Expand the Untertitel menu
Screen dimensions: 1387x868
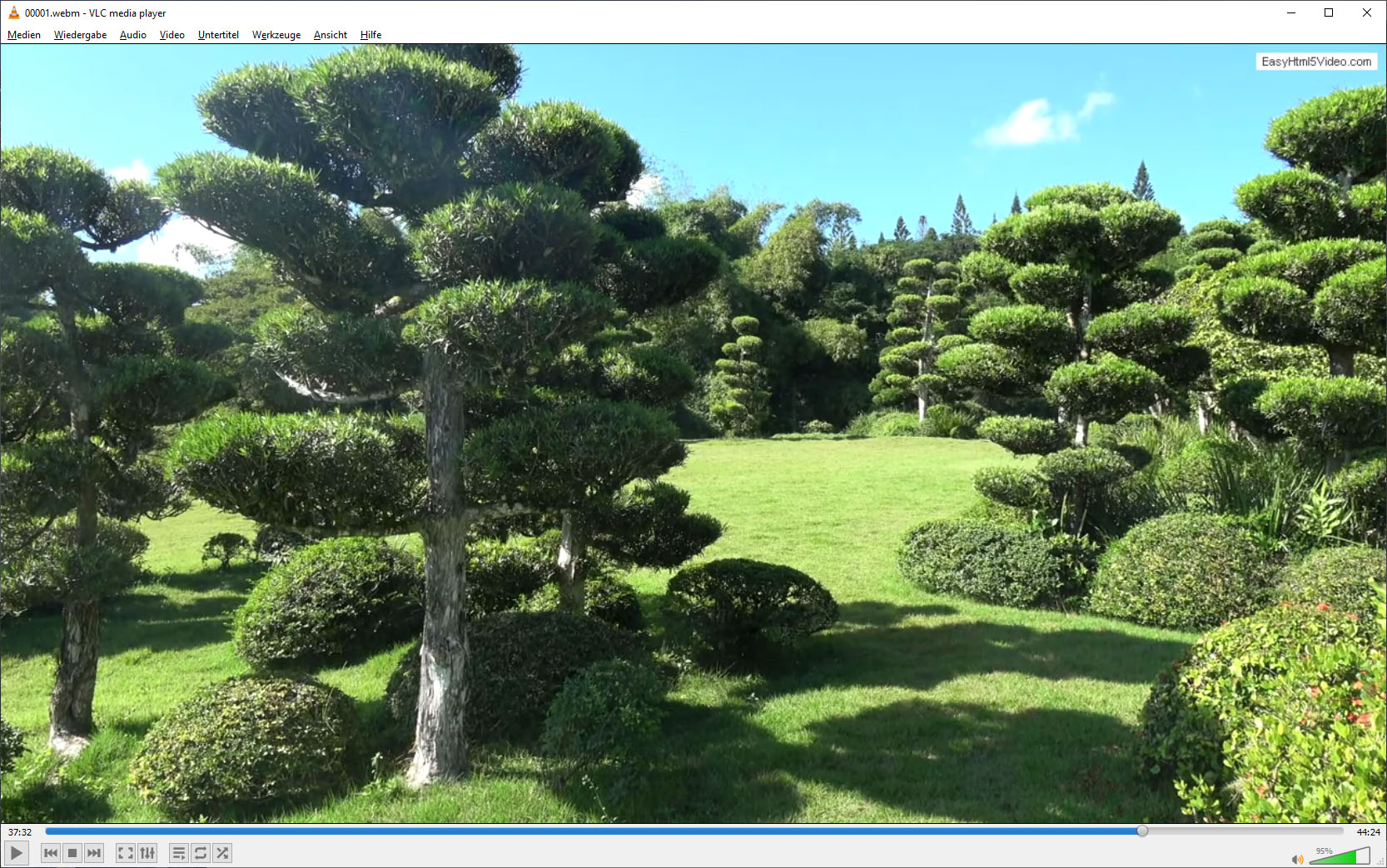pyautogui.click(x=218, y=35)
